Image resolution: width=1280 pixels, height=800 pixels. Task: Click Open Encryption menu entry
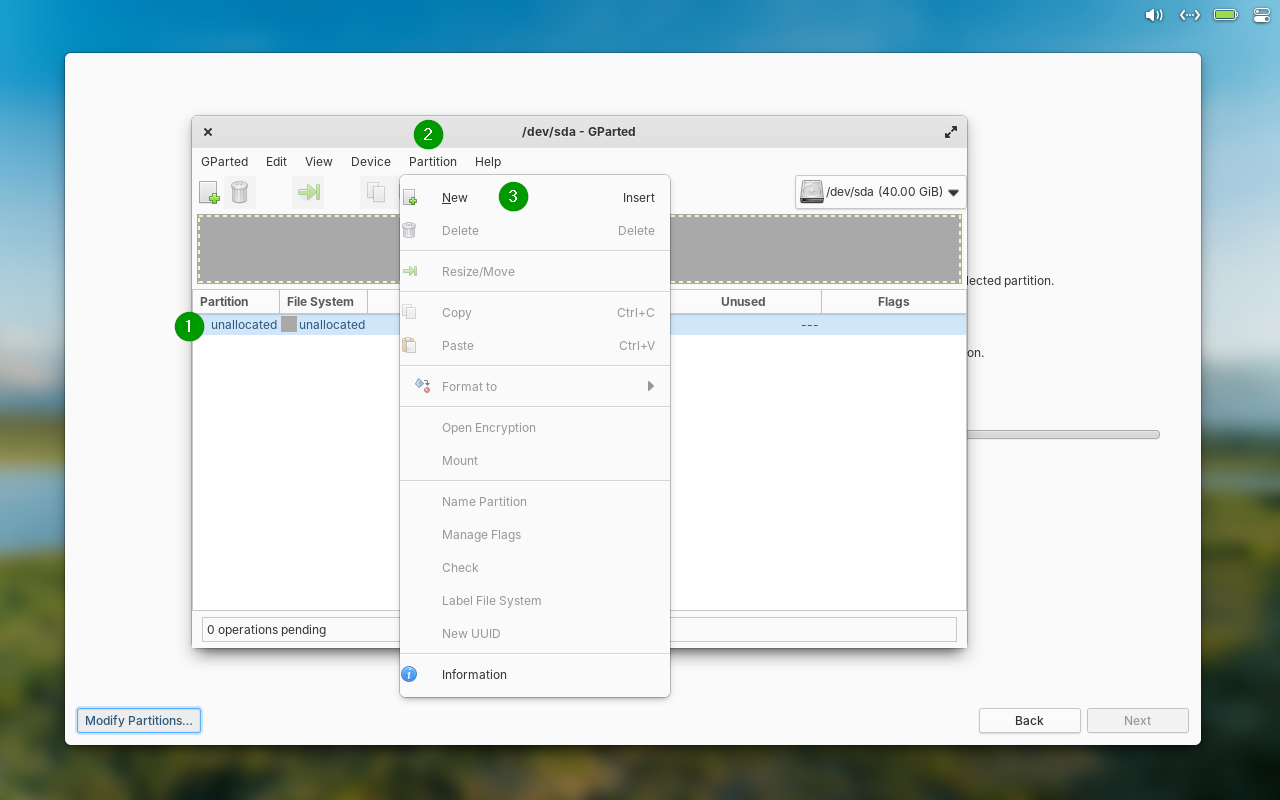coord(535,428)
